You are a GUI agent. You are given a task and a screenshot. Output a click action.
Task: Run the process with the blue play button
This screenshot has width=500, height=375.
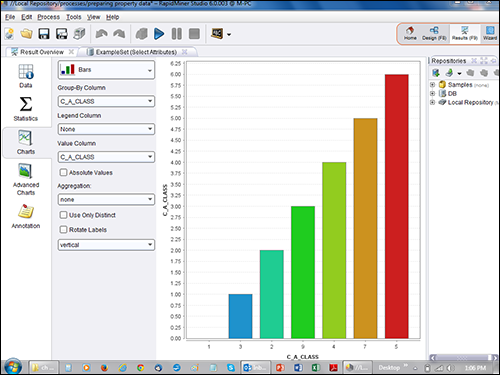point(159,34)
